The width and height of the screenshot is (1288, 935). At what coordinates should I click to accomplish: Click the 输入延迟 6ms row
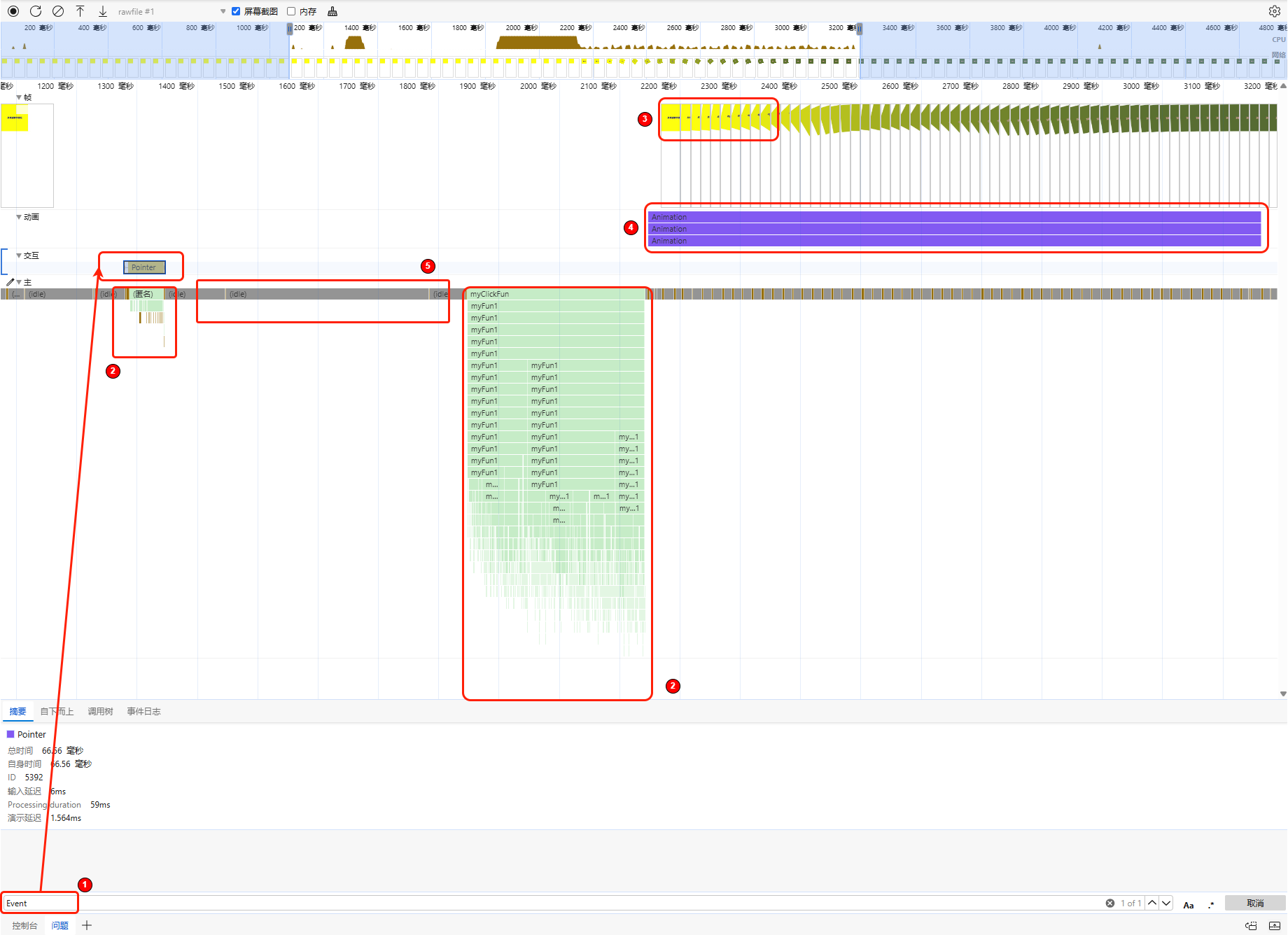pyautogui.click(x=36, y=792)
